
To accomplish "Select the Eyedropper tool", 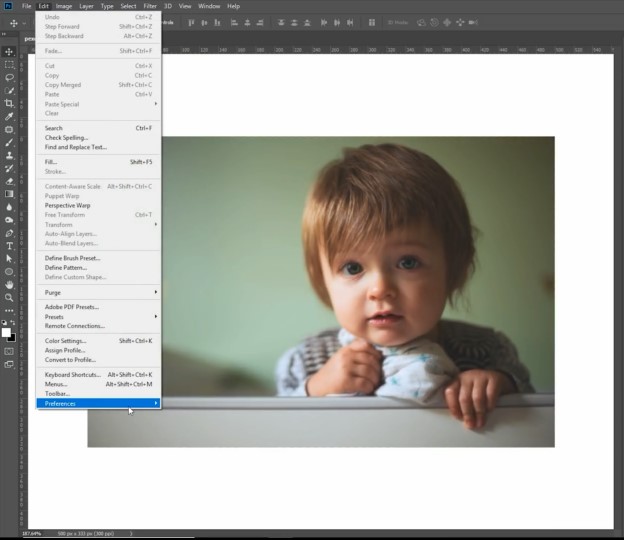I will click(x=9, y=117).
